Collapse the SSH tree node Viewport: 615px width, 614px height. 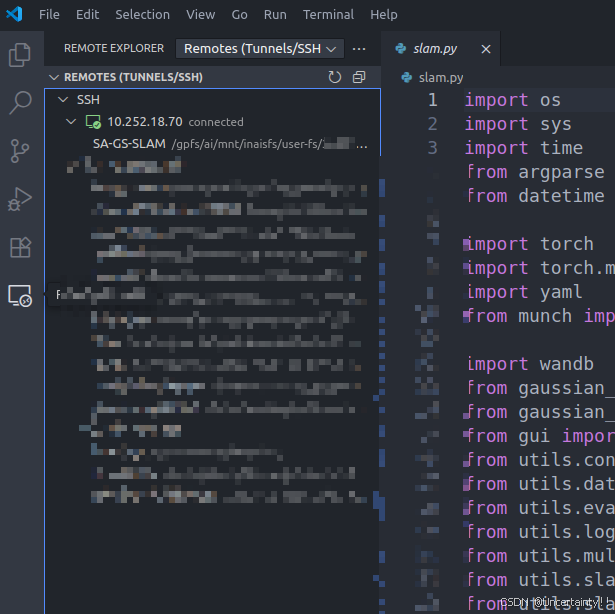[x=63, y=100]
